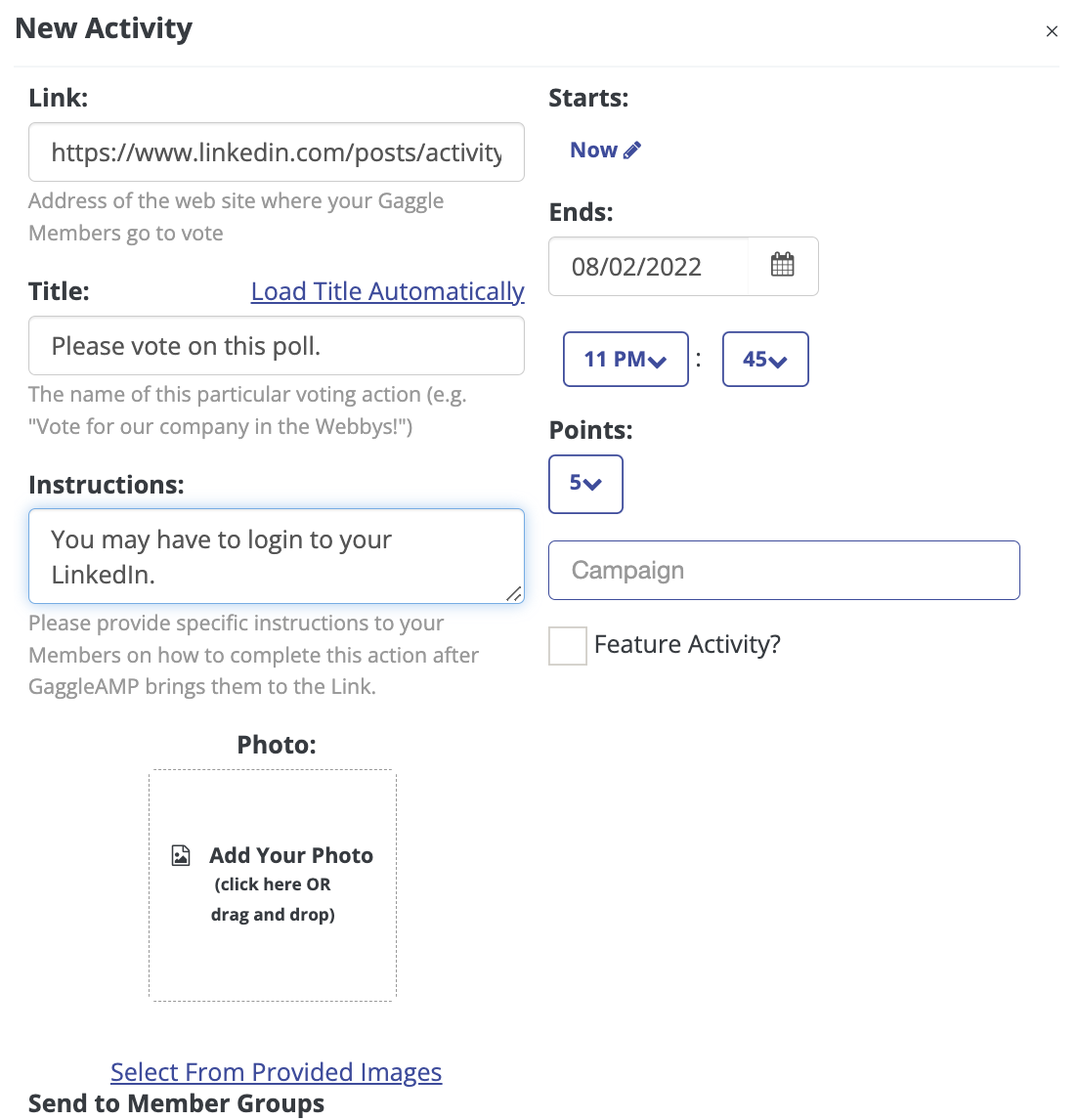Screen dimensions: 1079x1120
Task: Click the Add Your Photo drop zone
Action: click(273, 885)
